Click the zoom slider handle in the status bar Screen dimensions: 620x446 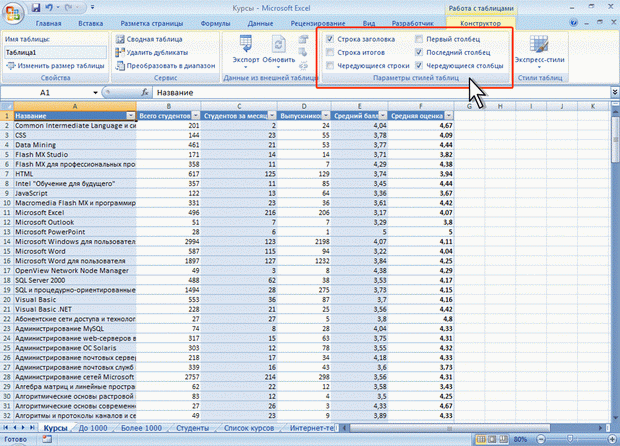click(570, 439)
